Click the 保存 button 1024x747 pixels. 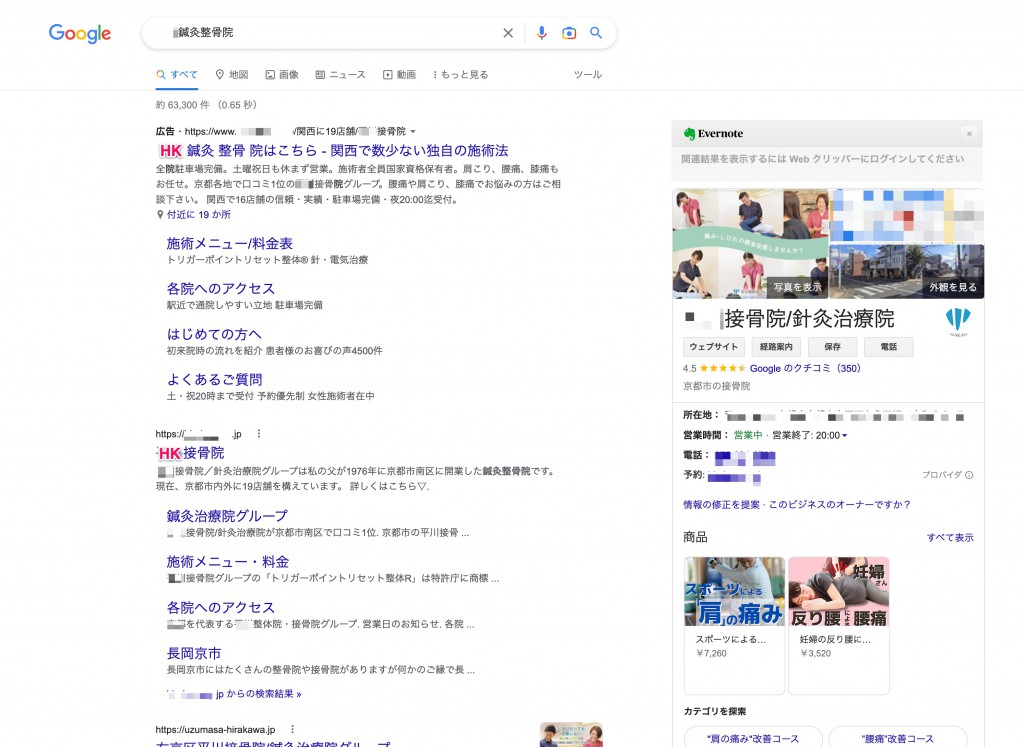pos(832,347)
